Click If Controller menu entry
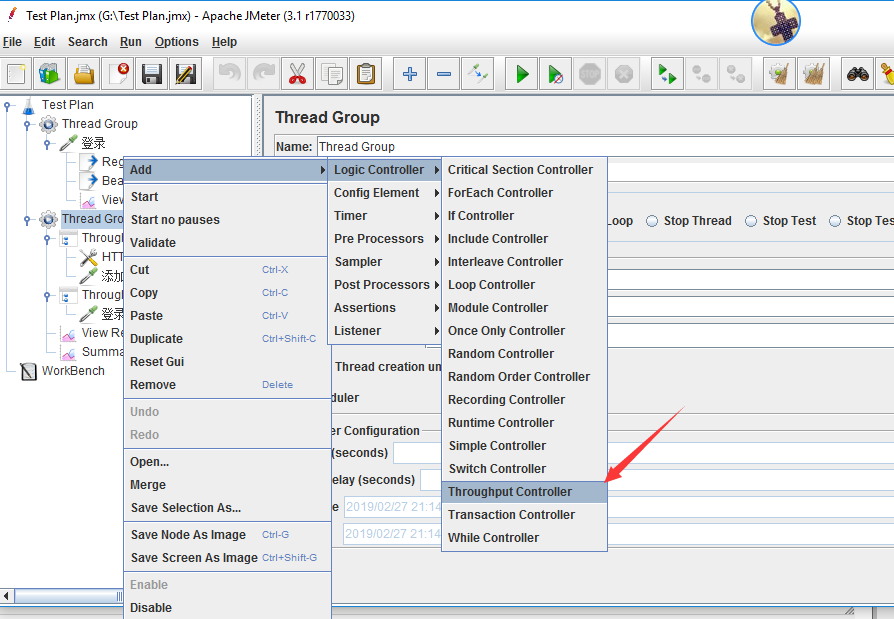Screen dimensions: 894x619 click(x=524, y=216)
